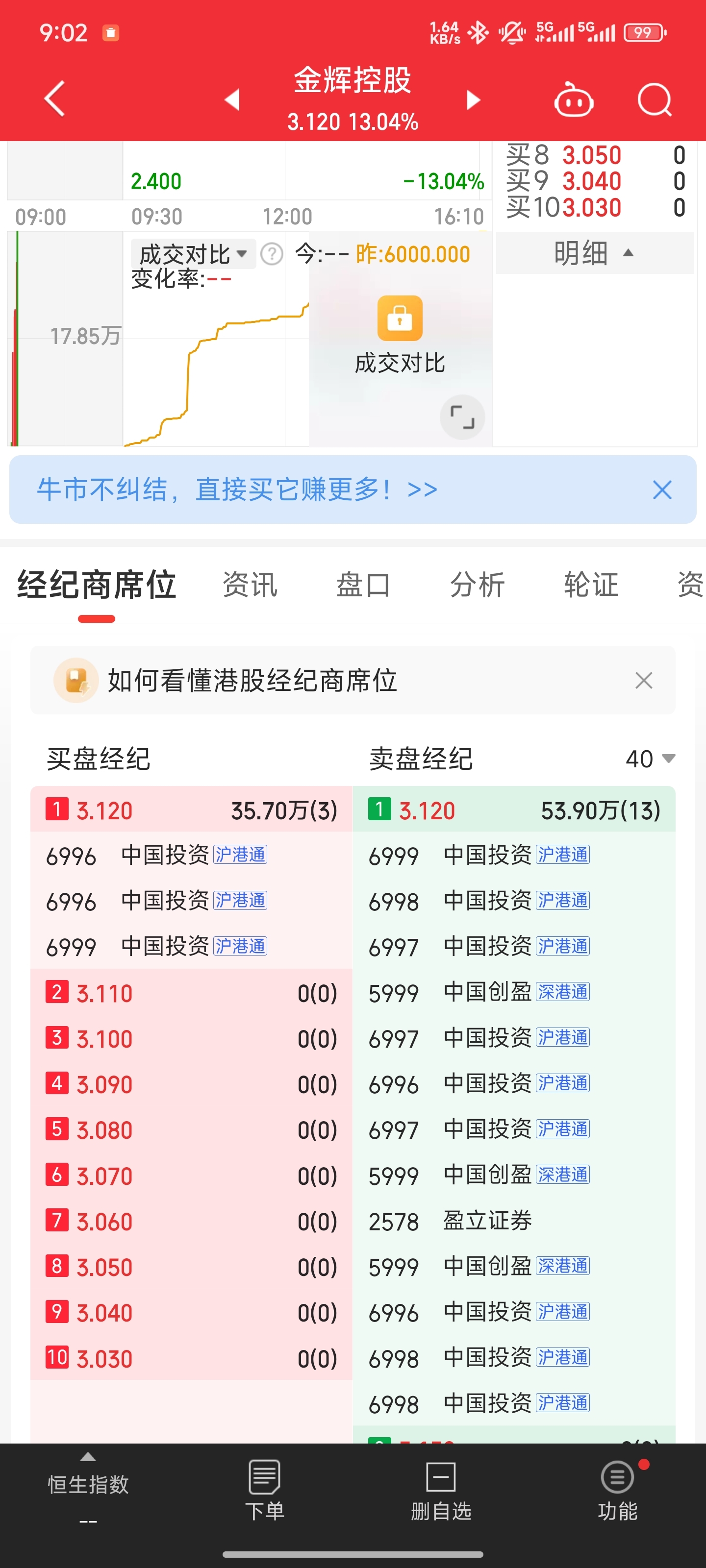Open the 40 broker count dropdown
The image size is (706, 1568).
(650, 759)
